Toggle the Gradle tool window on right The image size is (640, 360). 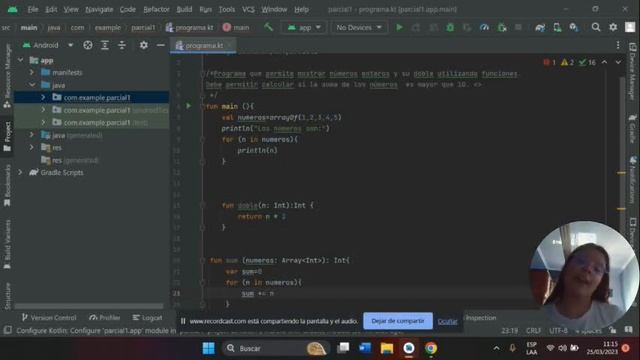pyautogui.click(x=633, y=129)
